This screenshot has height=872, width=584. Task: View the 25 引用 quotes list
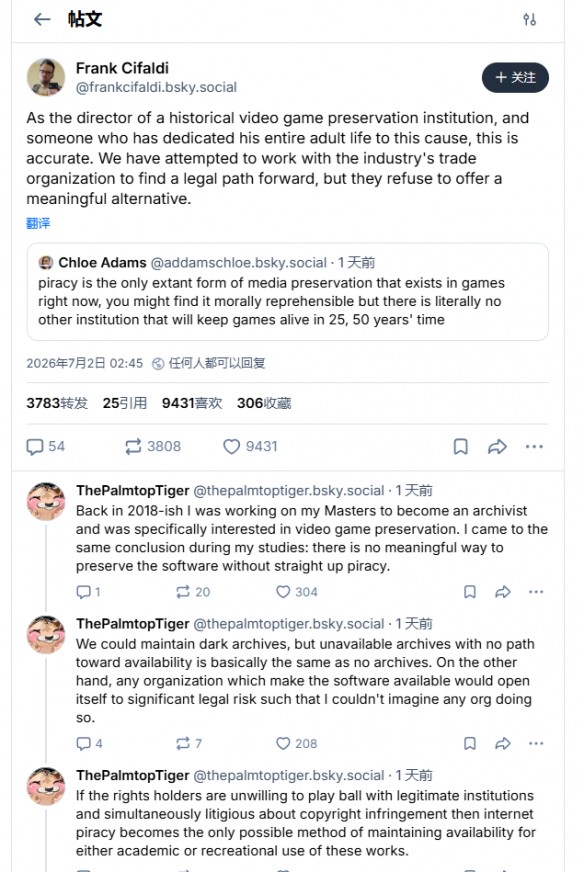click(x=125, y=403)
